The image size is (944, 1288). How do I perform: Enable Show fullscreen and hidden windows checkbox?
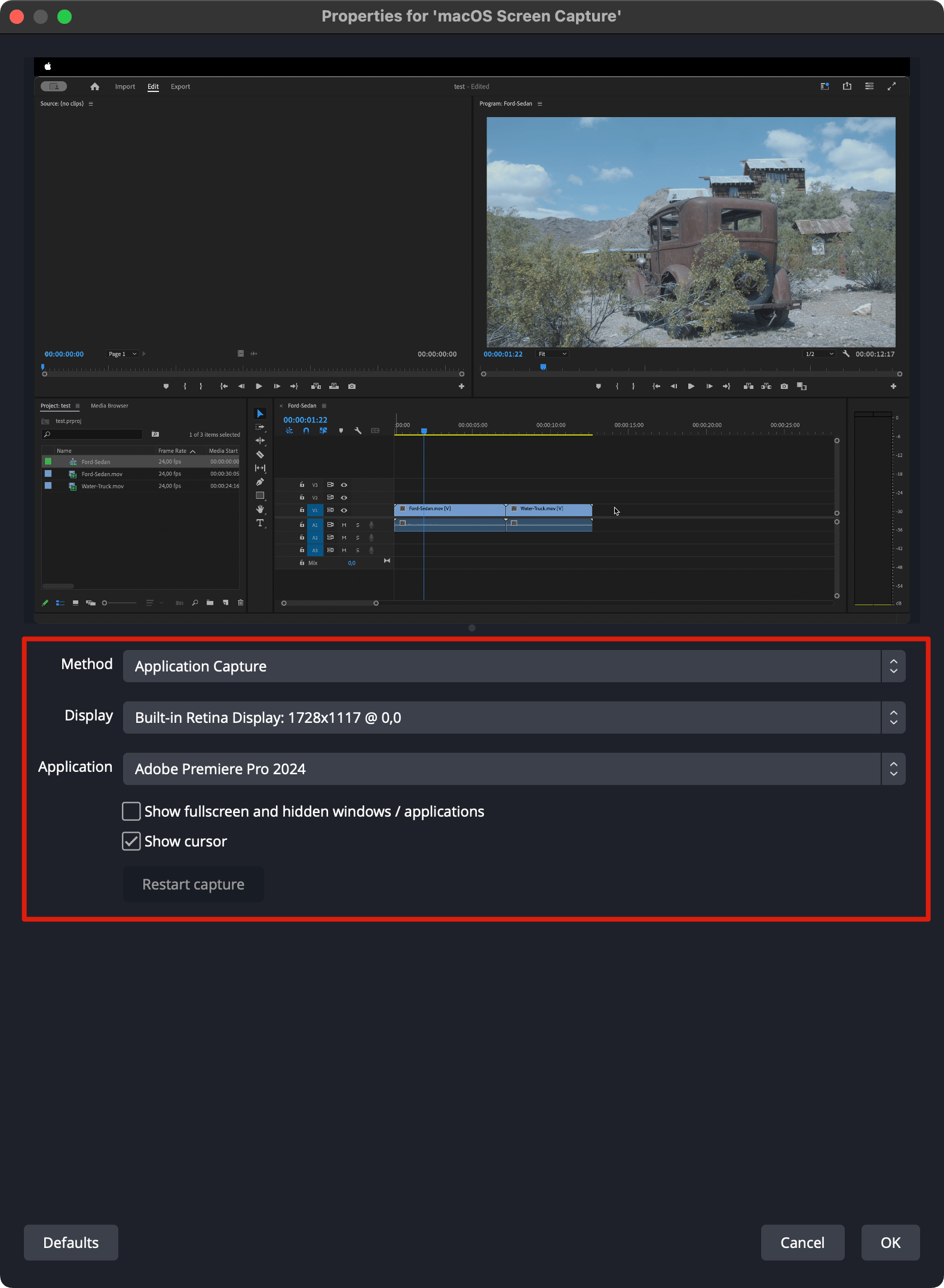(x=131, y=811)
